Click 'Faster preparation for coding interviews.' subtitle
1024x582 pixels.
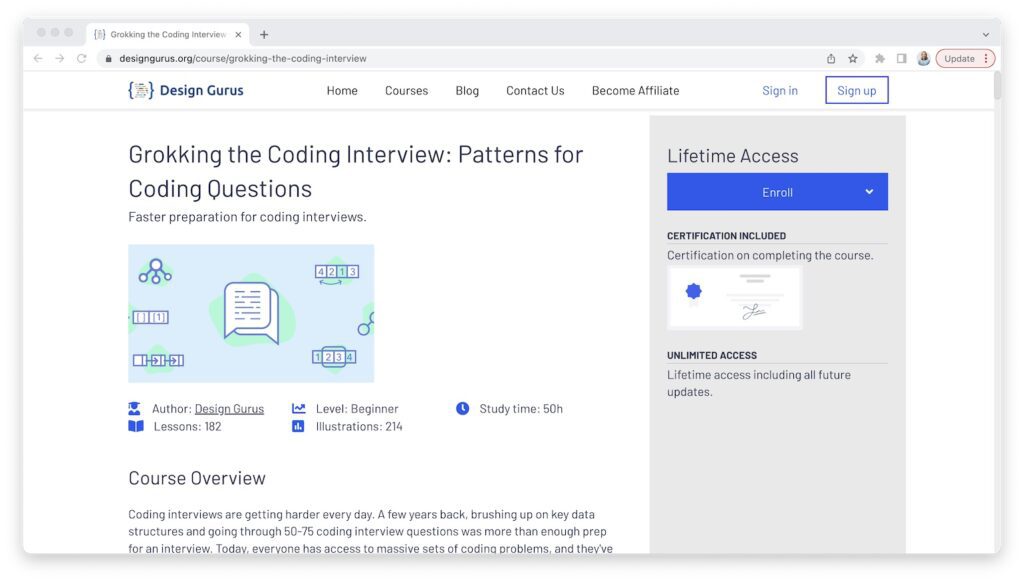pyautogui.click(x=248, y=217)
